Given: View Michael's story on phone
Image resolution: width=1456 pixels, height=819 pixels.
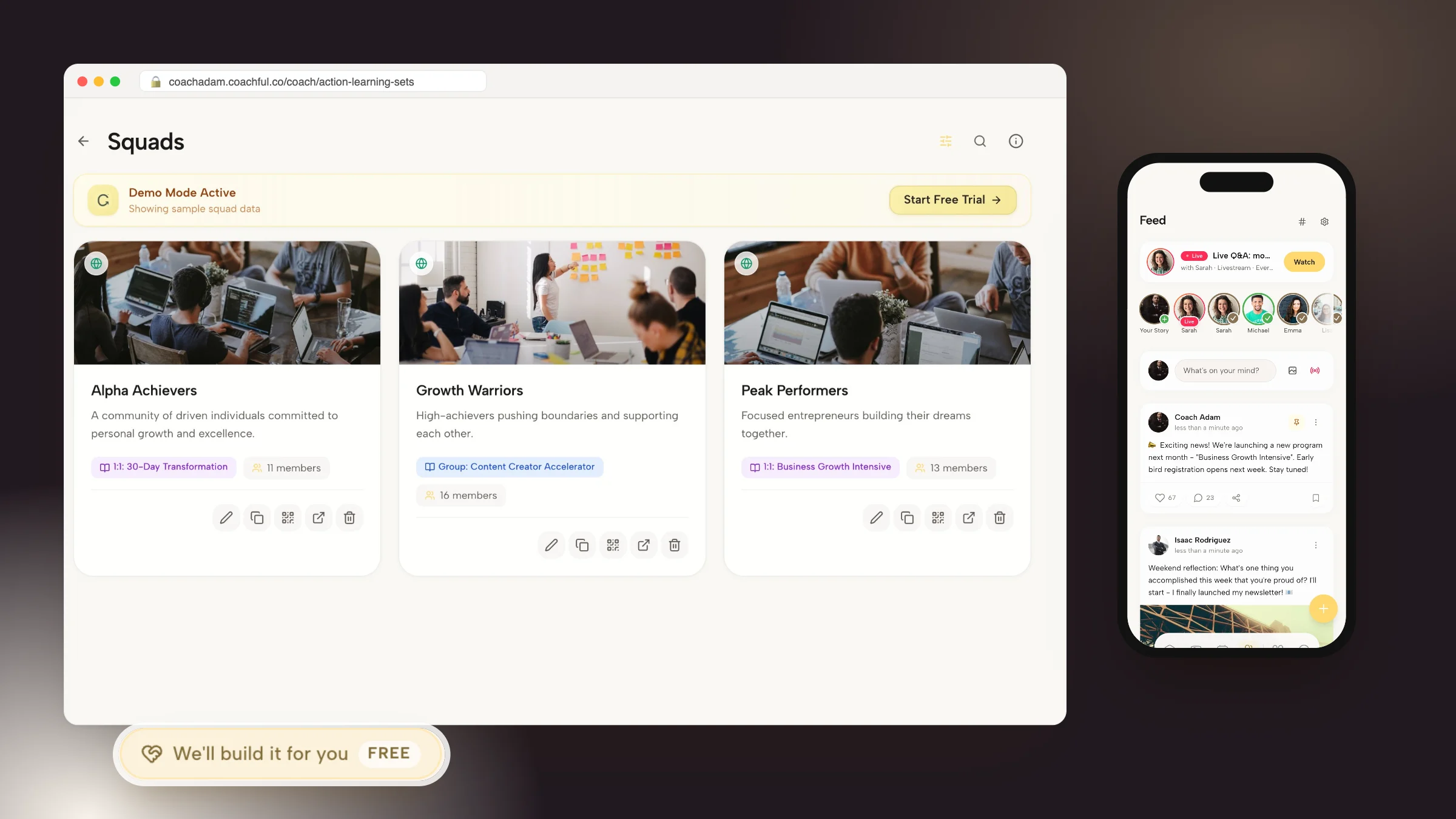Looking at the screenshot, I should pos(1258,309).
